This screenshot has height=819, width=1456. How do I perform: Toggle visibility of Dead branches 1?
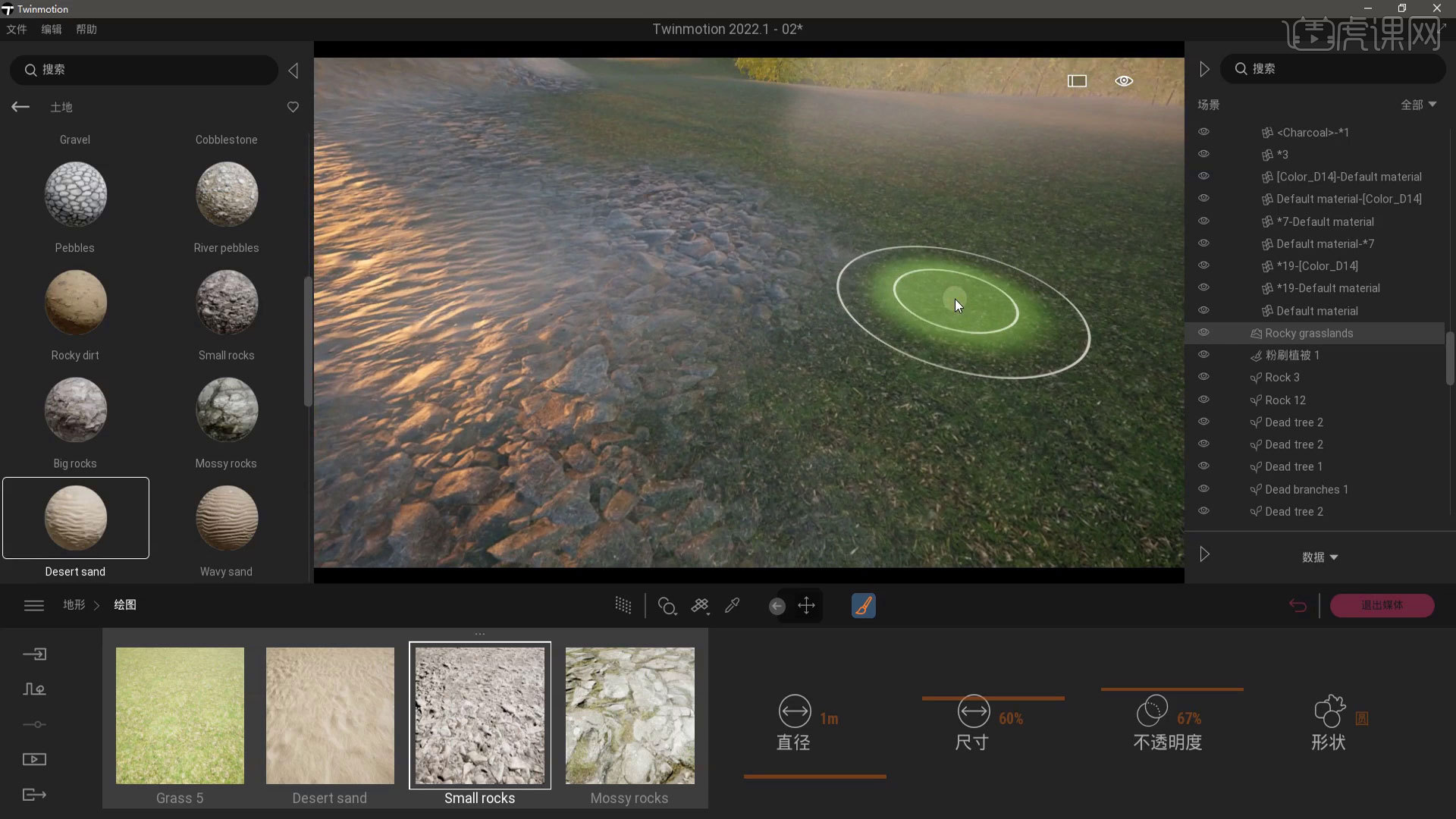pos(1203,489)
